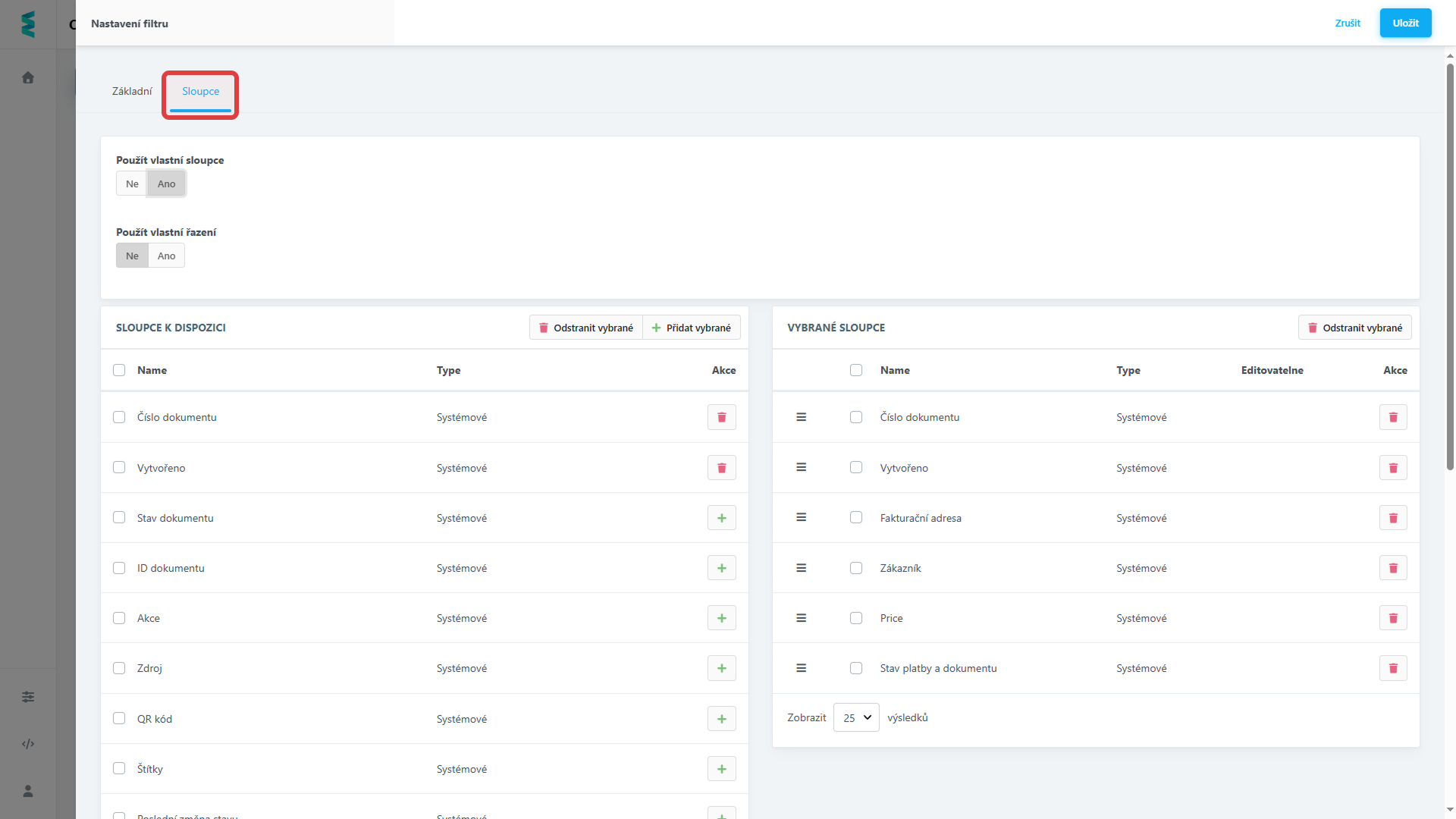
Task: Check the Zdroj column checkbox
Action: point(119,668)
